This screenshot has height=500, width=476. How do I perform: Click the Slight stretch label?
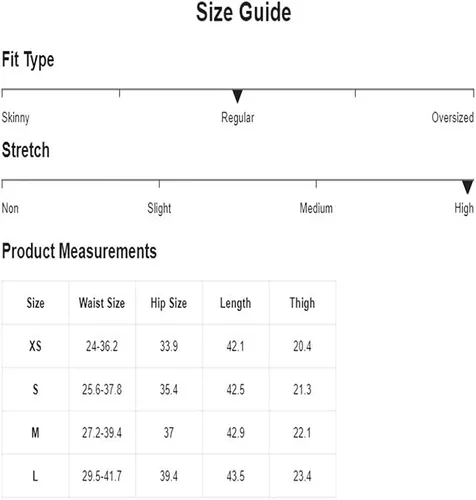(159, 209)
